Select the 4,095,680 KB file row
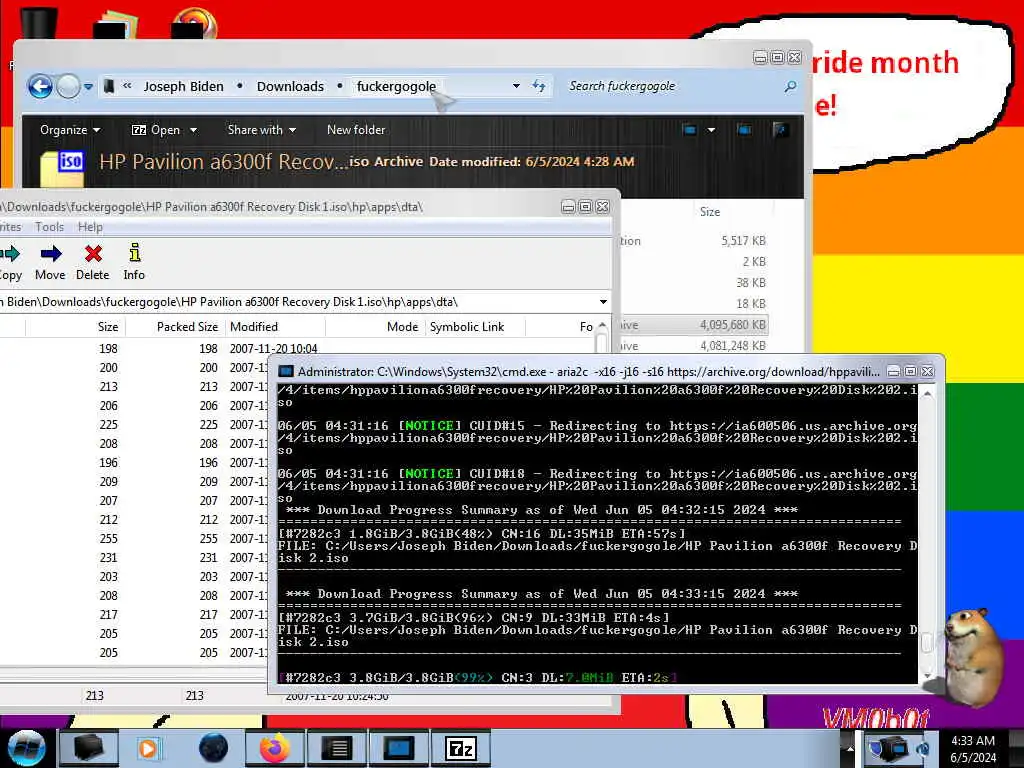 point(694,325)
